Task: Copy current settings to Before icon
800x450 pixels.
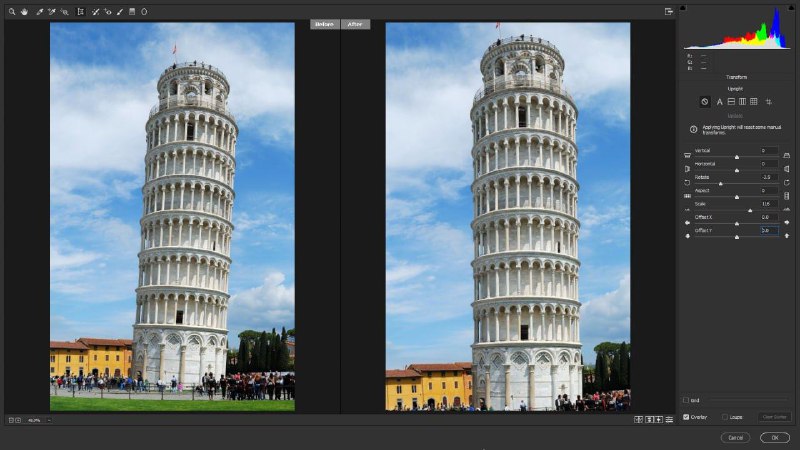Action: coord(659,419)
